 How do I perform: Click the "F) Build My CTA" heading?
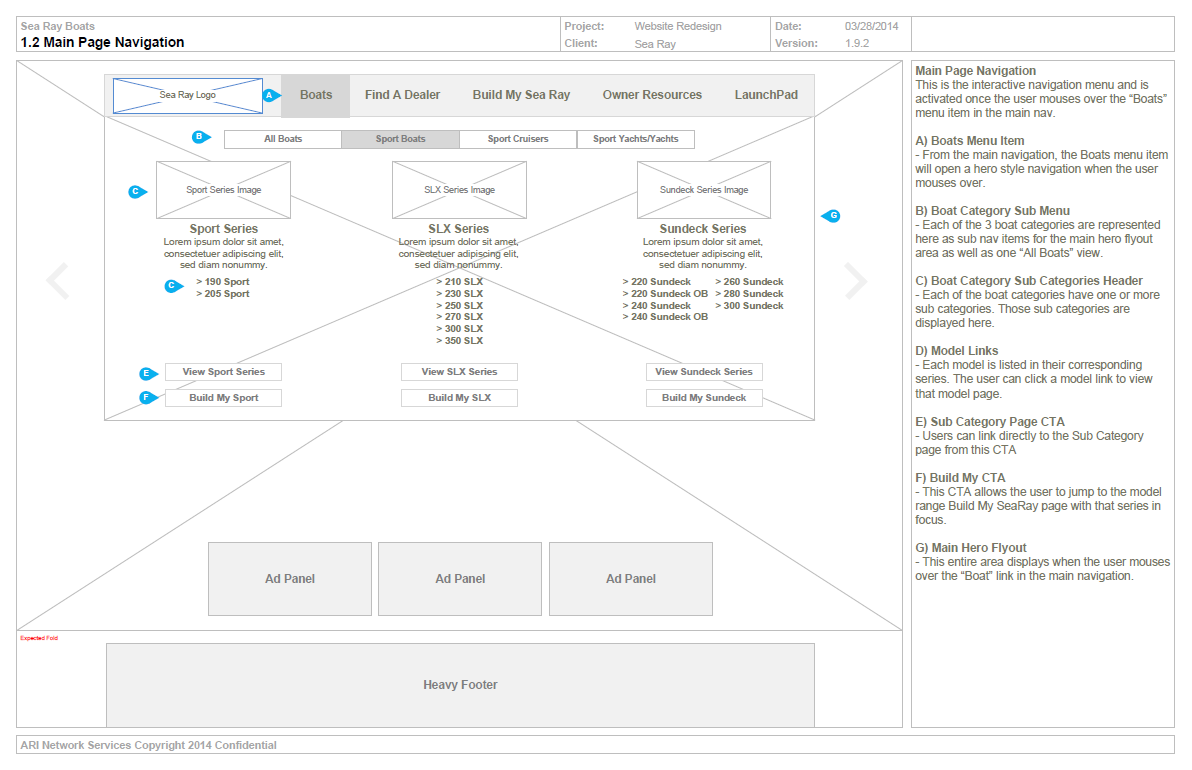click(x=960, y=477)
